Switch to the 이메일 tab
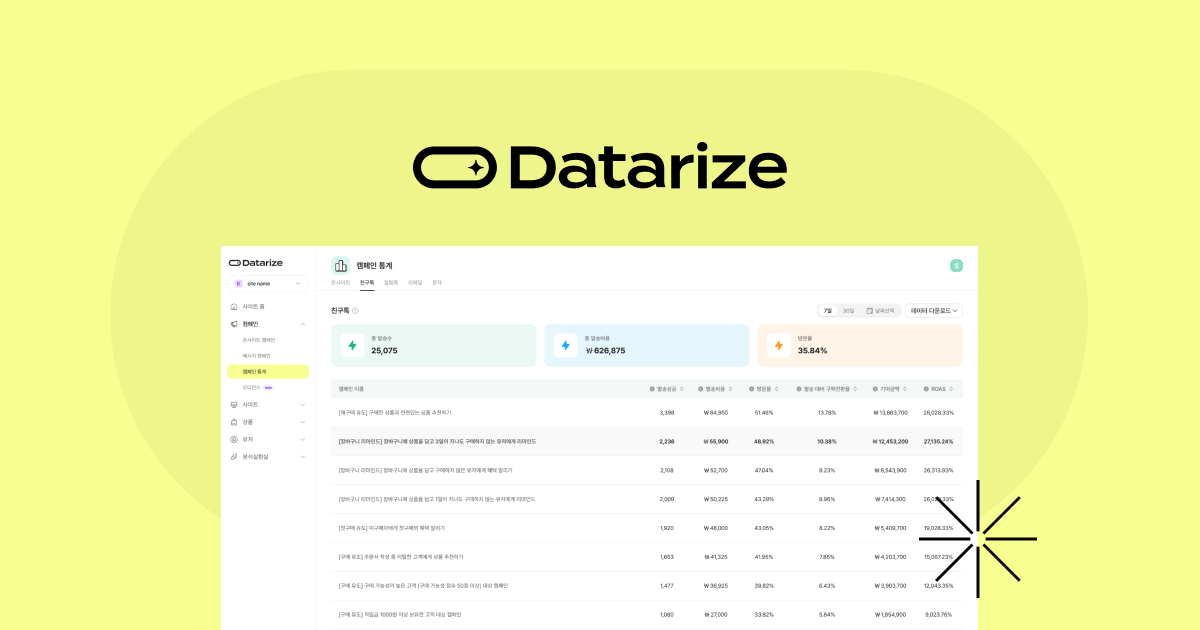The width and height of the screenshot is (1200, 630). 416,283
